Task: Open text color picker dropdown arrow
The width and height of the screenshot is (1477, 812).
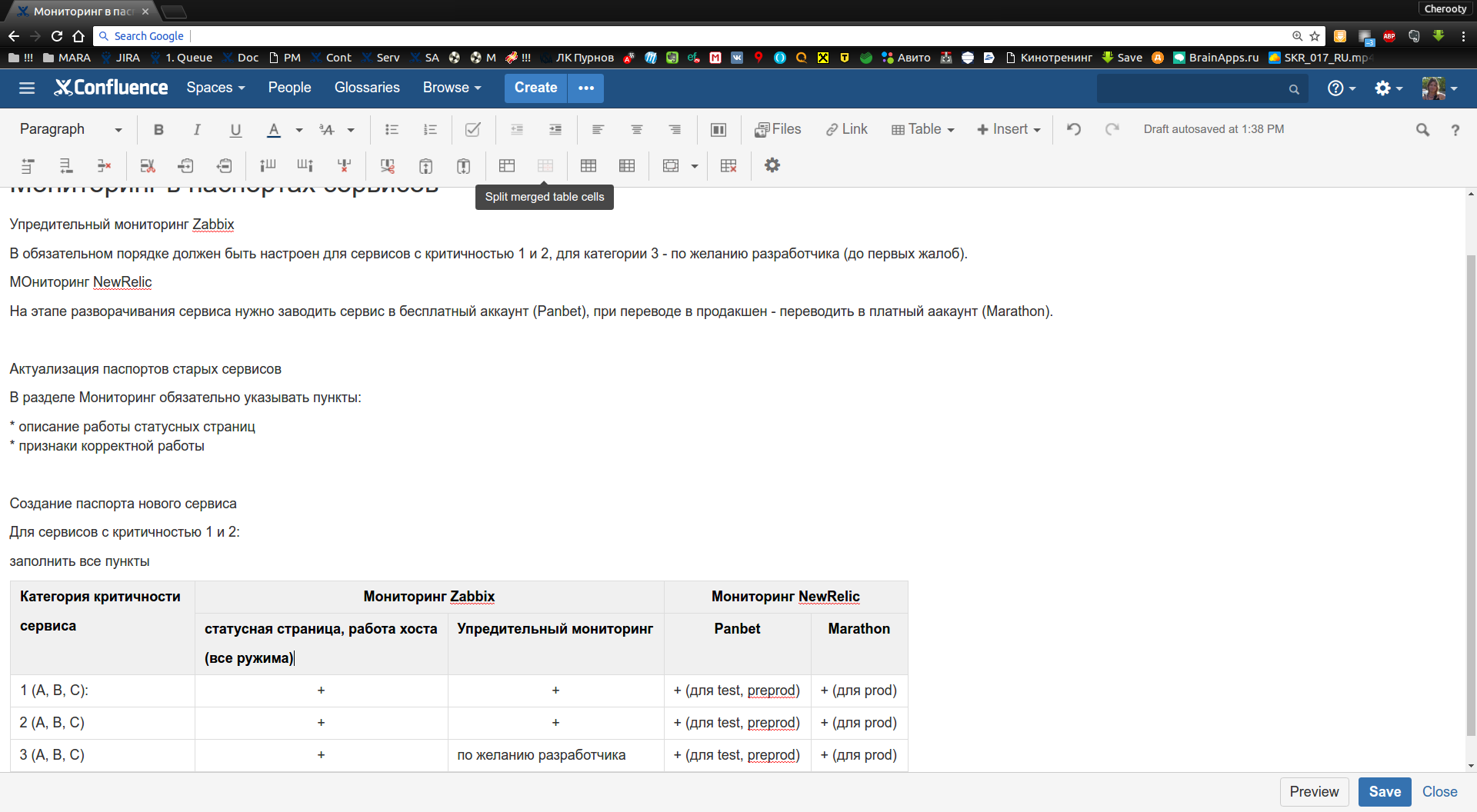Action: [299, 130]
